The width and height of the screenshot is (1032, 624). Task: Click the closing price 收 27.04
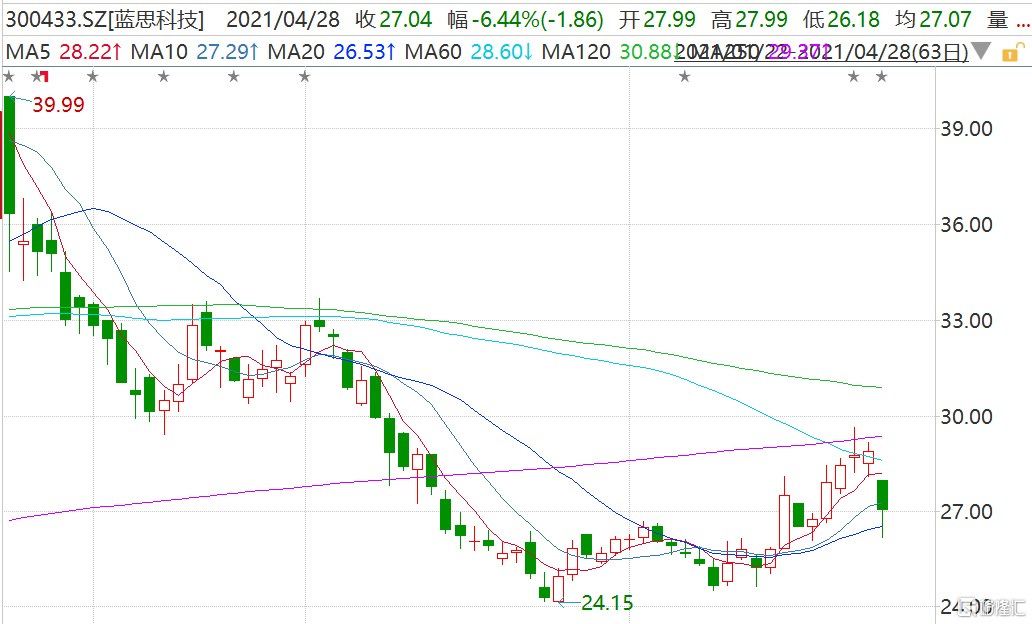click(394, 20)
